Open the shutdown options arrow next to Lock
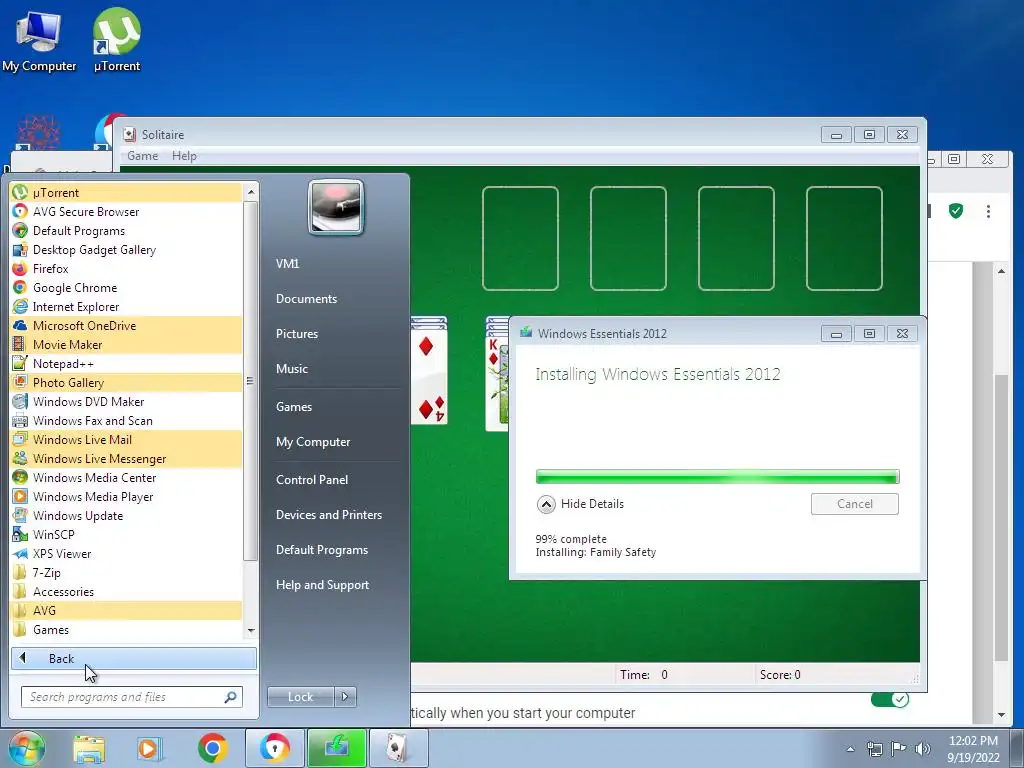1024x768 pixels. (345, 697)
